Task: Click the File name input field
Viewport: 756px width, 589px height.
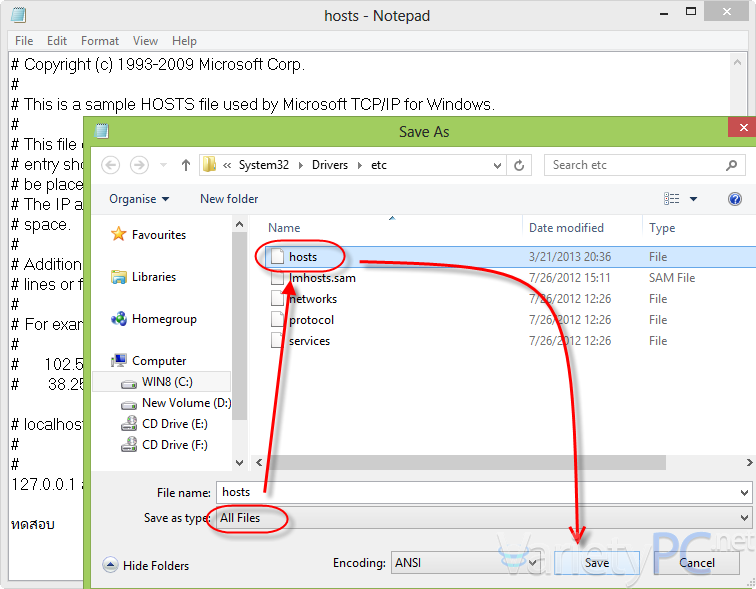Action: (480, 492)
